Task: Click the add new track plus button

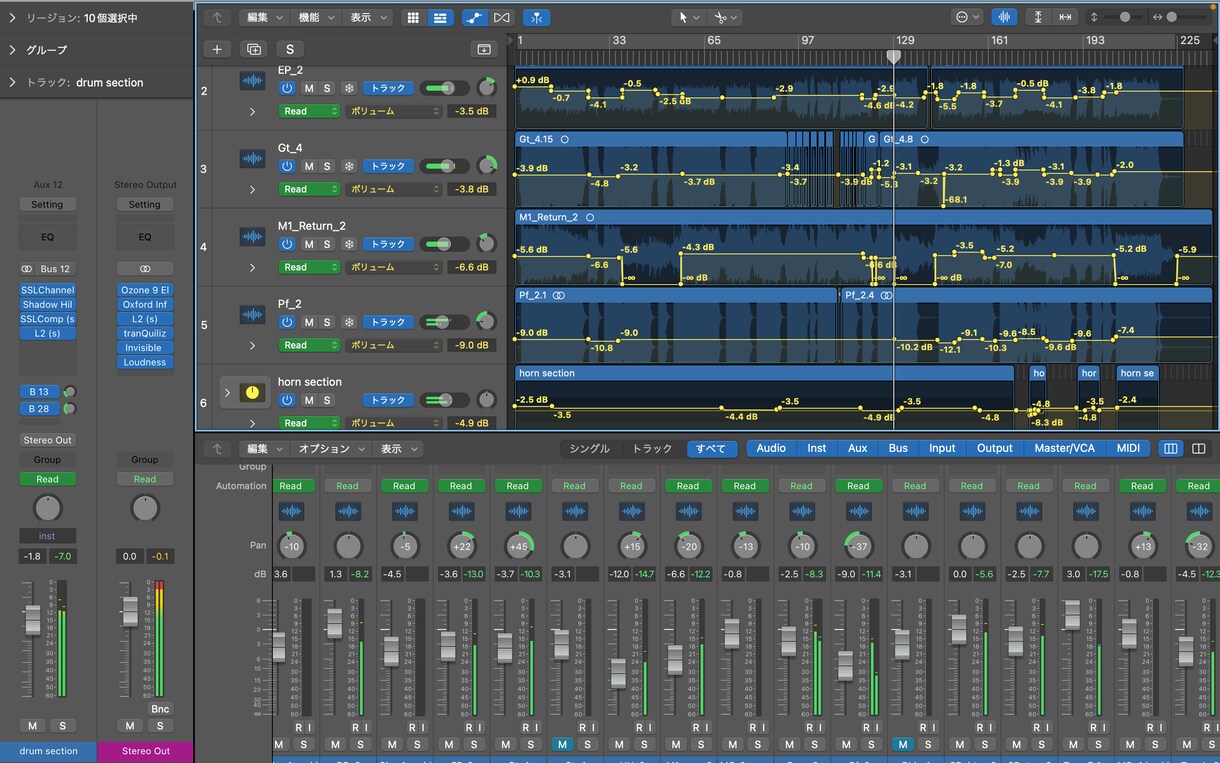Action: 217,49
